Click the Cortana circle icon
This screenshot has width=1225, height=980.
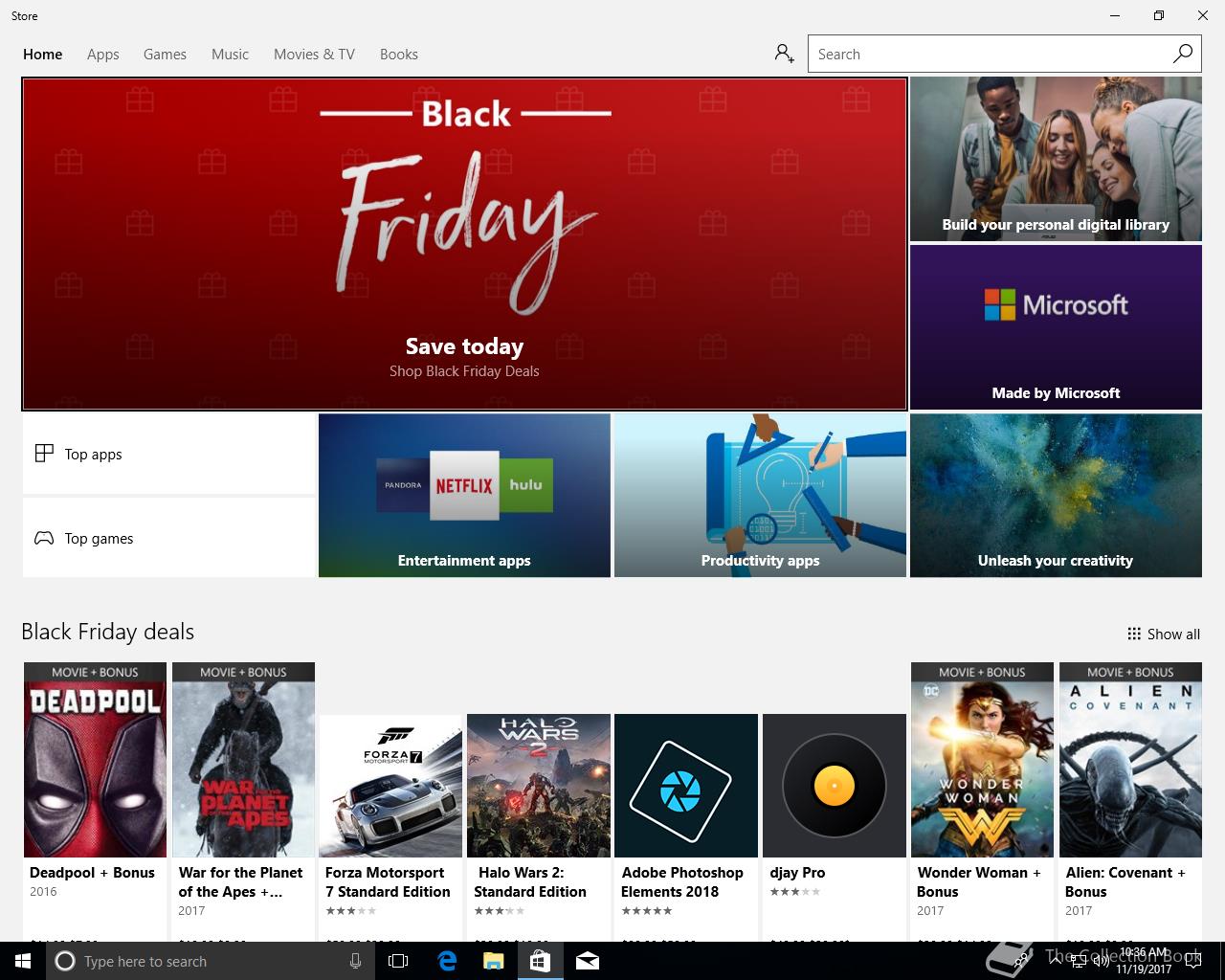(x=65, y=961)
